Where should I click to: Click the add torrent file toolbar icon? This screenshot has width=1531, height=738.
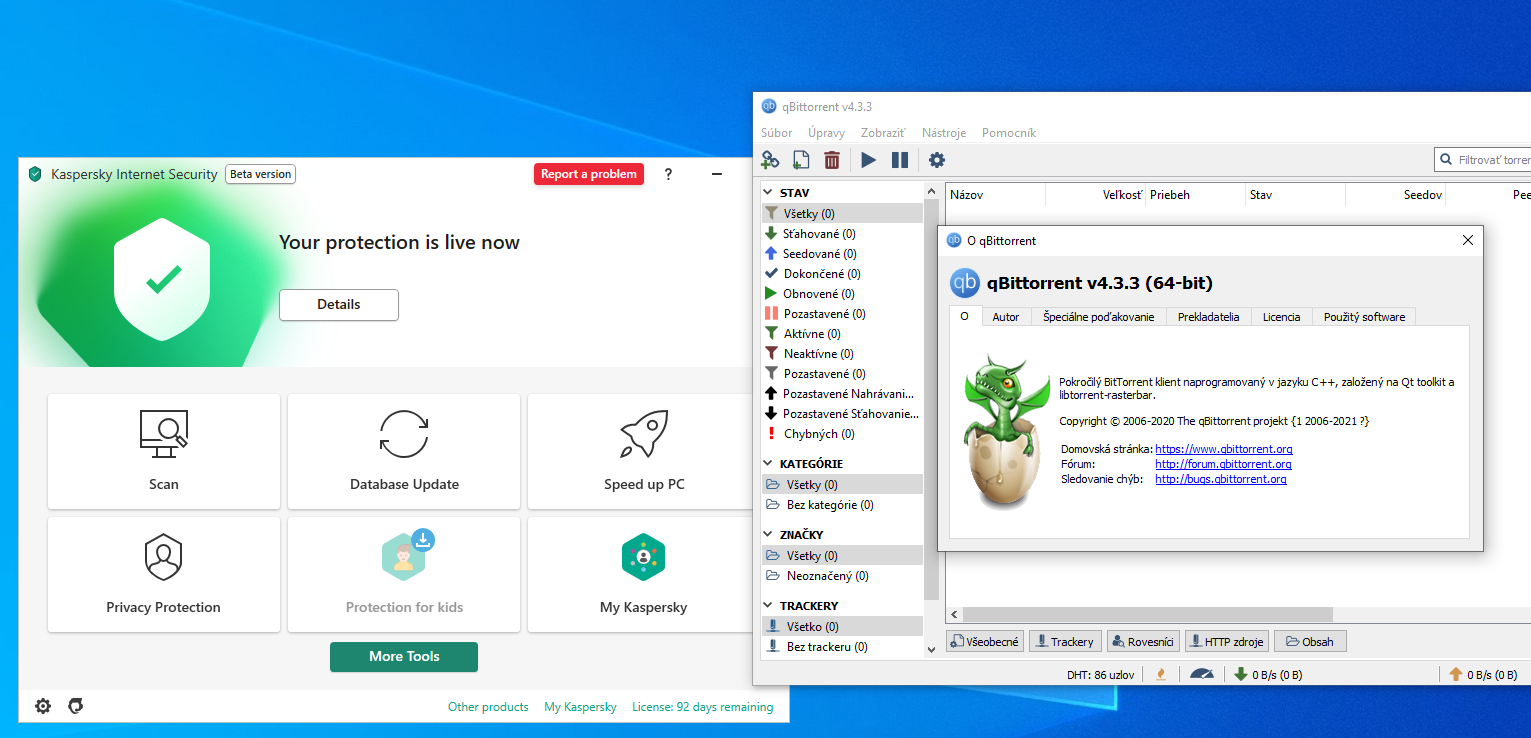point(801,160)
